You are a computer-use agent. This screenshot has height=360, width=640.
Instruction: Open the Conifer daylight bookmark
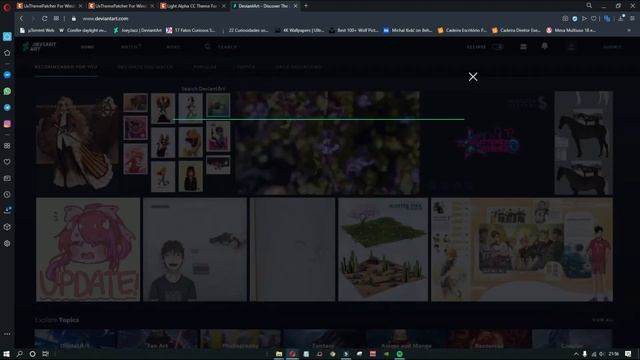[x=83, y=30]
